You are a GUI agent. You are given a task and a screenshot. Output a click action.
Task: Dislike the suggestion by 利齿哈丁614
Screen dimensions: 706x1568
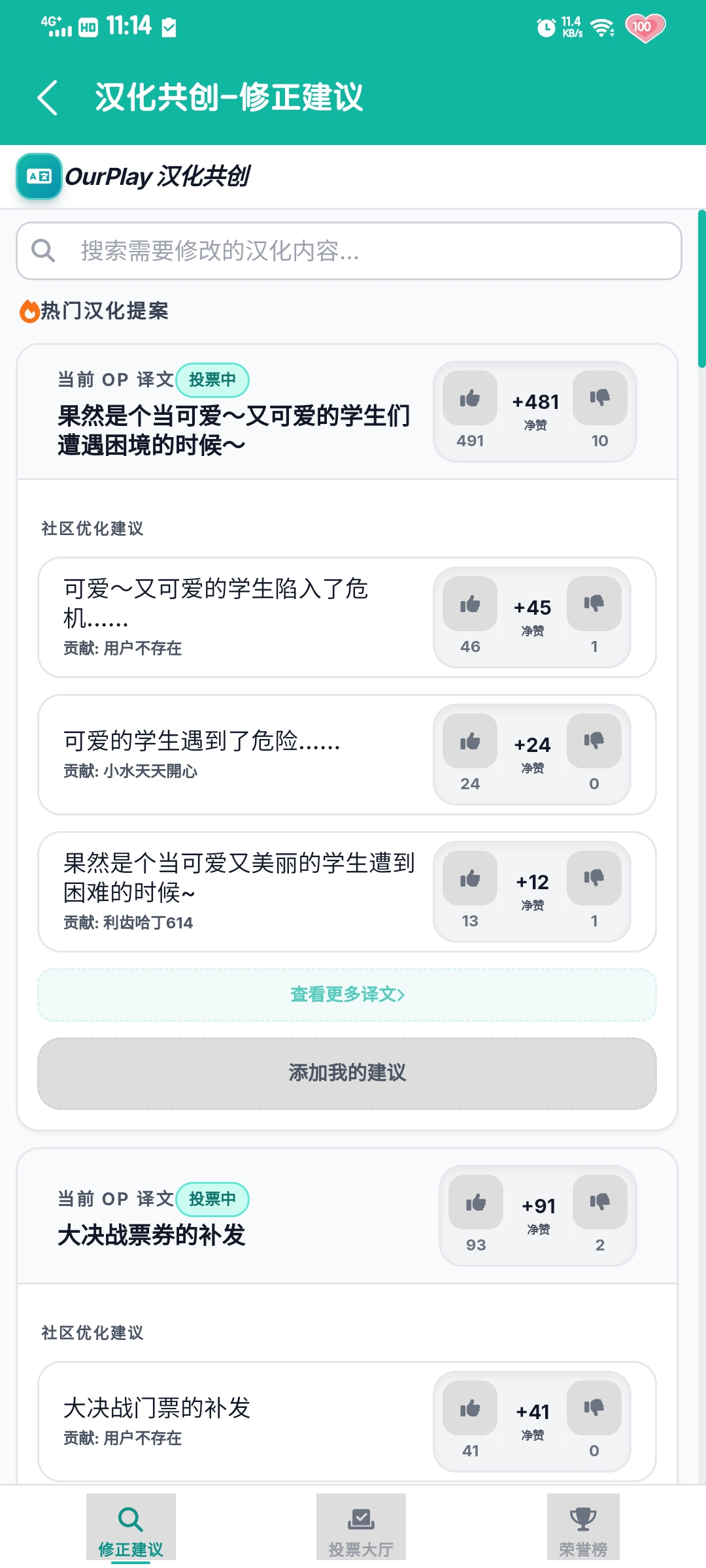[x=594, y=878]
